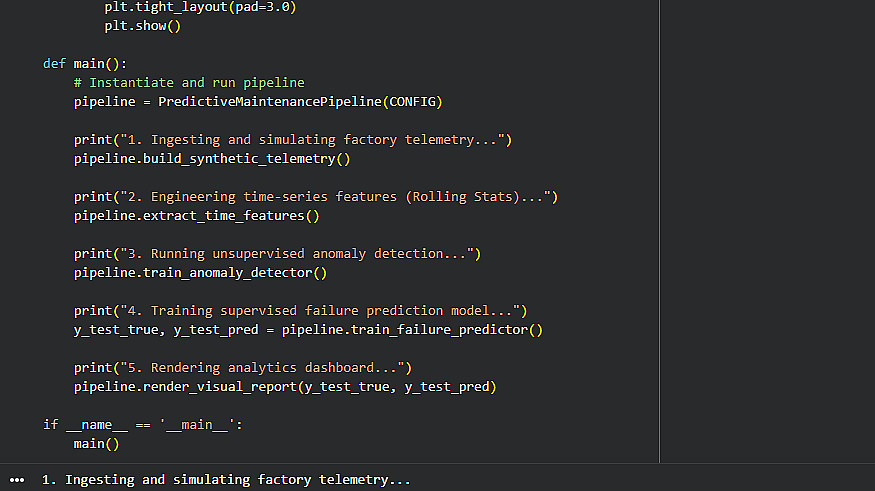Click the train_anomaly_detector method call
Viewport: 875px width, 491px height.
click(227, 273)
